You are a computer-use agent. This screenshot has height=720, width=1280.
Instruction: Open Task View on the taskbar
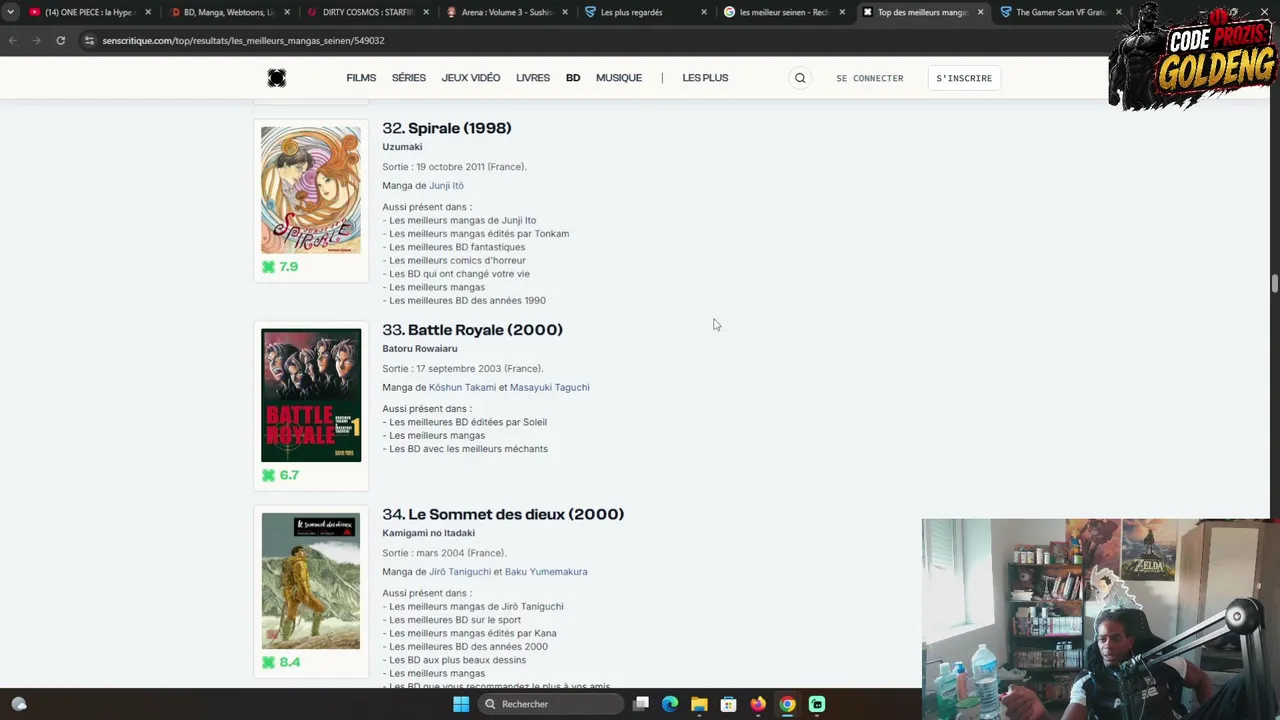[641, 704]
